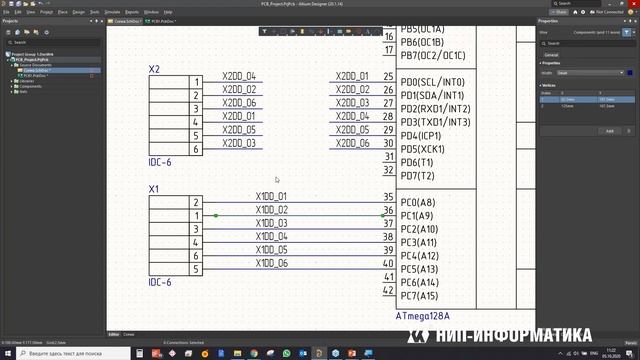The height and width of the screenshot is (360, 640).
Task: Open the Design menu
Action: [78, 12]
